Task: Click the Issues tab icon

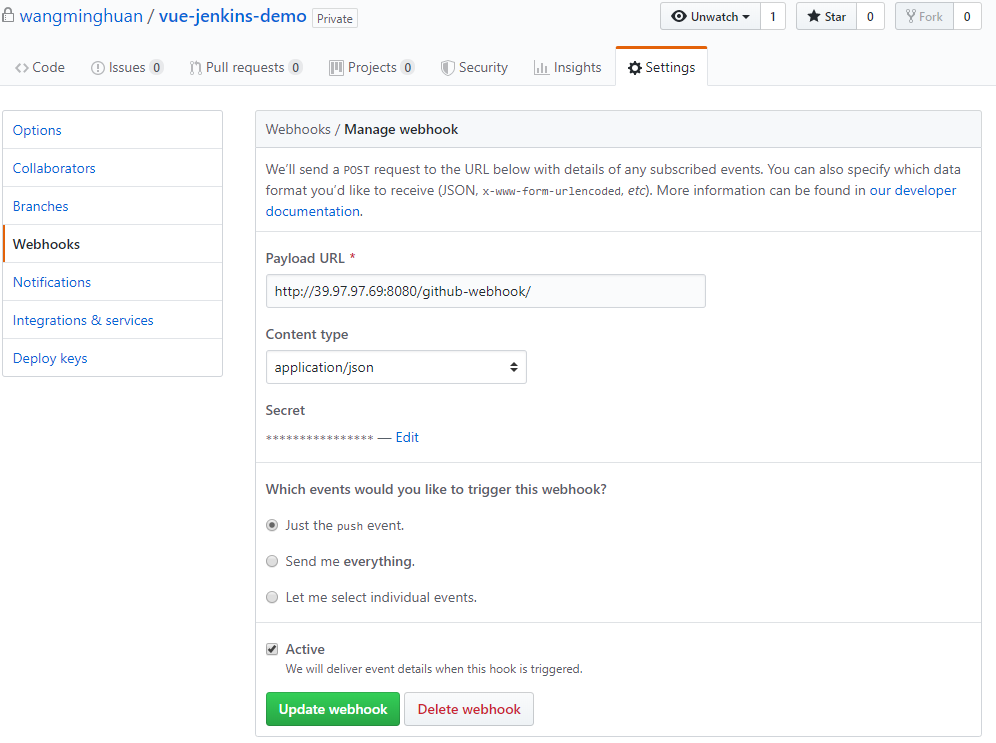Action: (98, 68)
